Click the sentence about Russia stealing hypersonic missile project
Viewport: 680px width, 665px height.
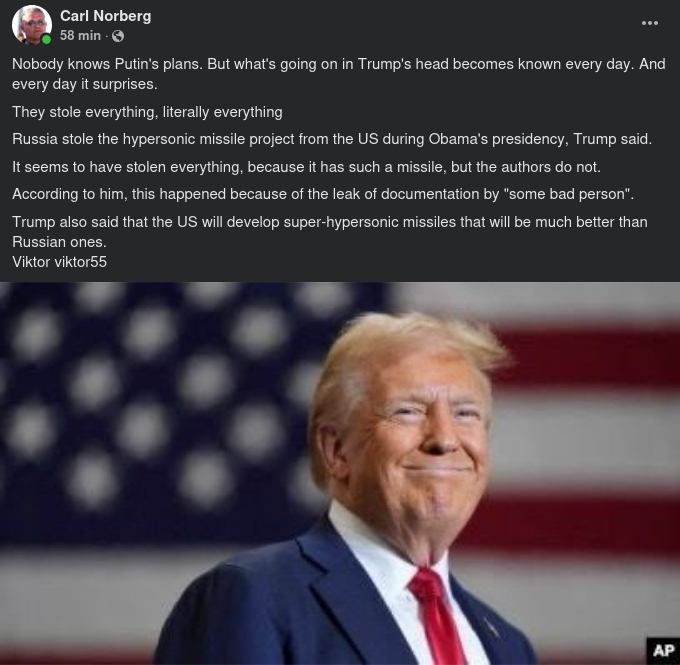(x=332, y=139)
